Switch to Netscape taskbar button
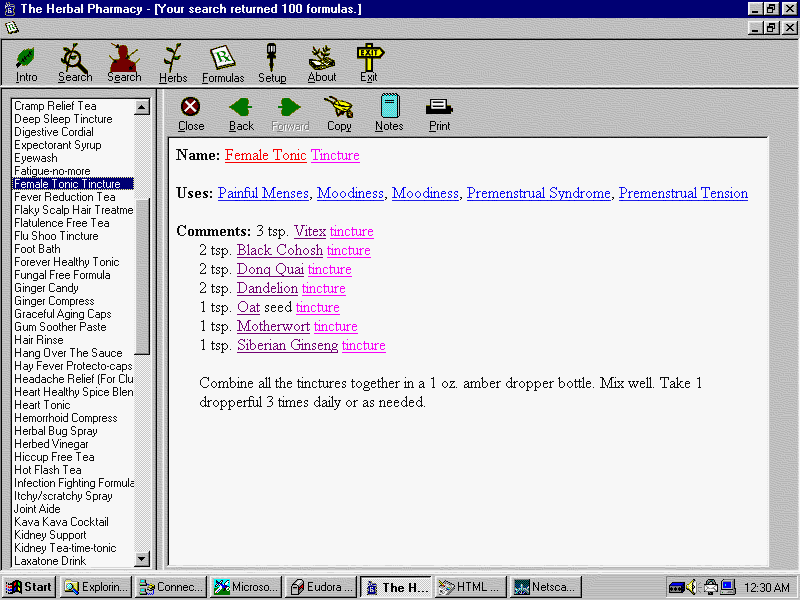This screenshot has height=600, width=800. [546, 587]
